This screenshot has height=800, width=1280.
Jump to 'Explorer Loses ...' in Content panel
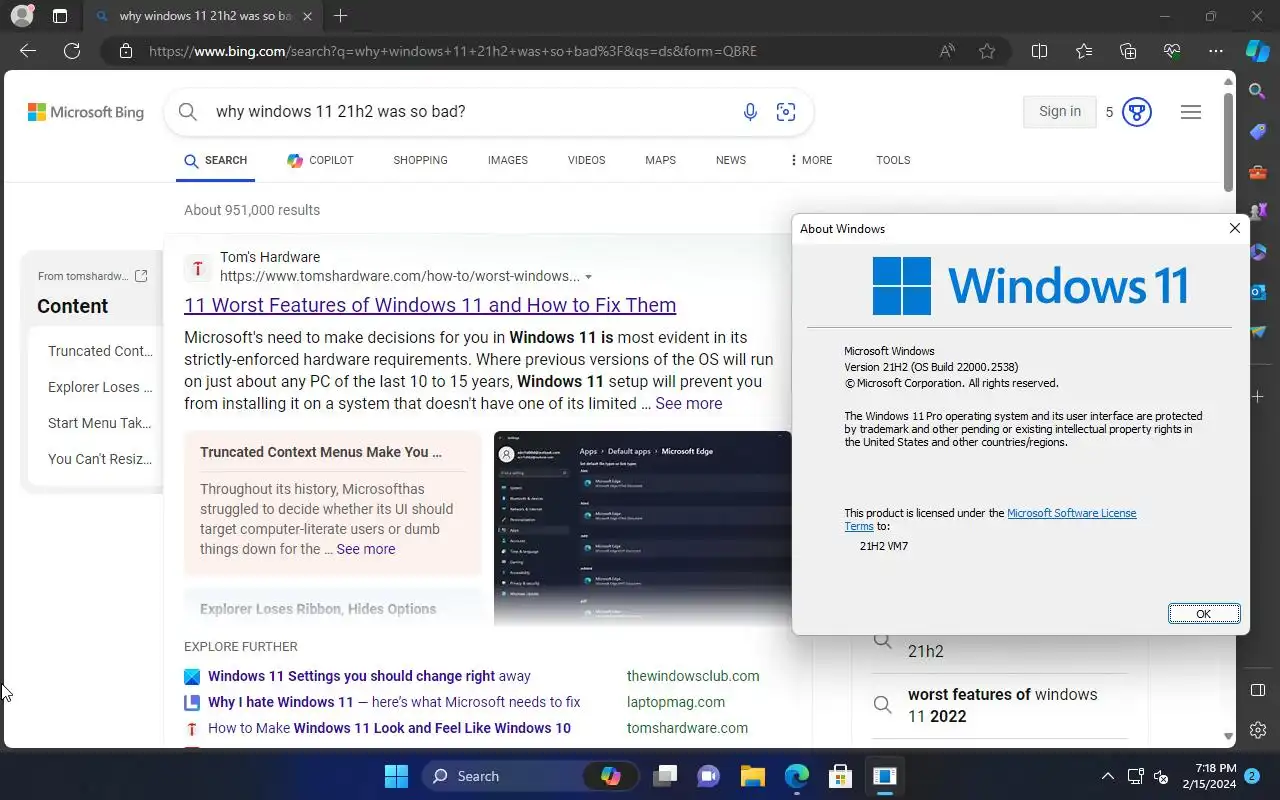pyautogui.click(x=100, y=387)
